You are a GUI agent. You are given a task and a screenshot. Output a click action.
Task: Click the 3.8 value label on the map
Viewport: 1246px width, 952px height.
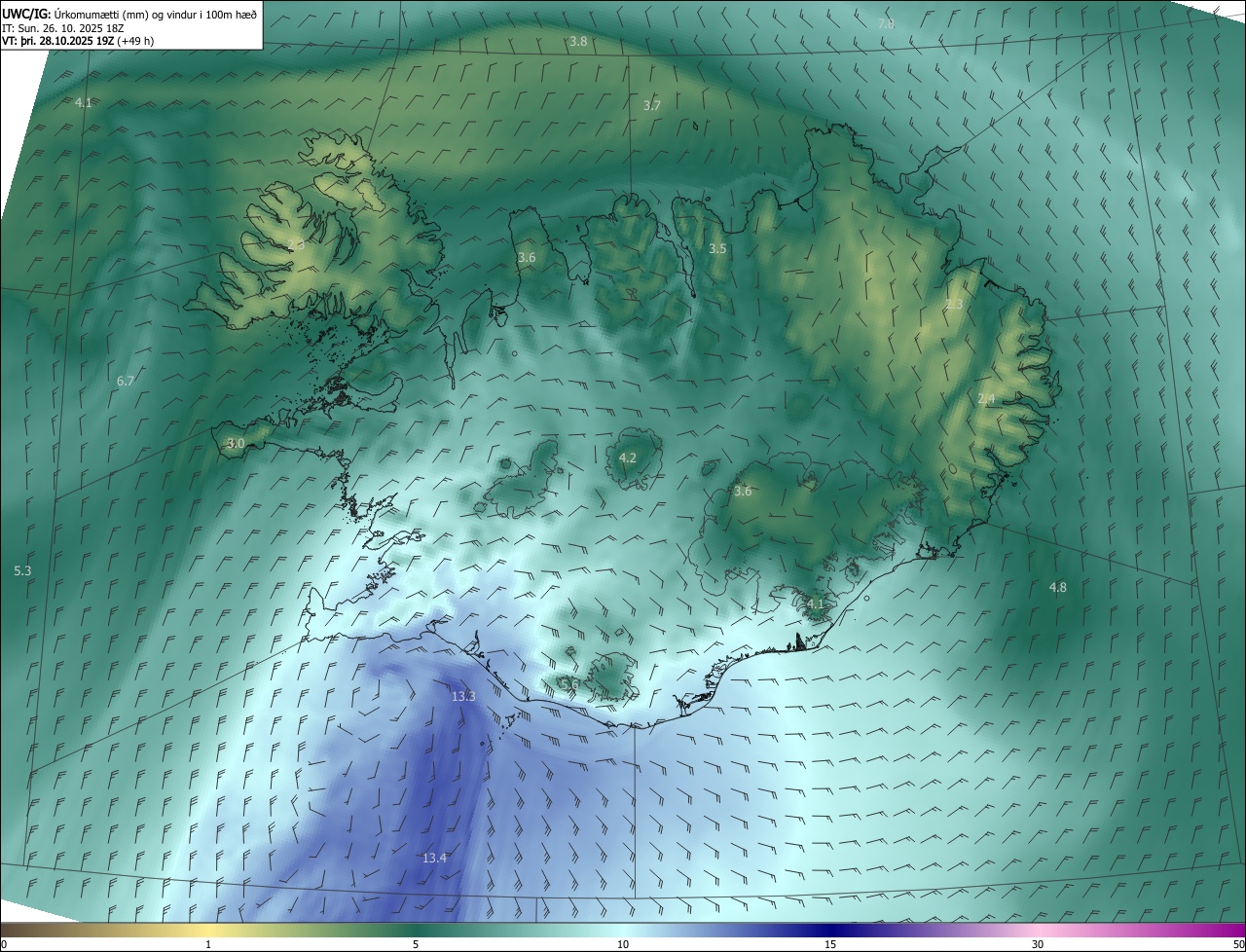tap(578, 42)
